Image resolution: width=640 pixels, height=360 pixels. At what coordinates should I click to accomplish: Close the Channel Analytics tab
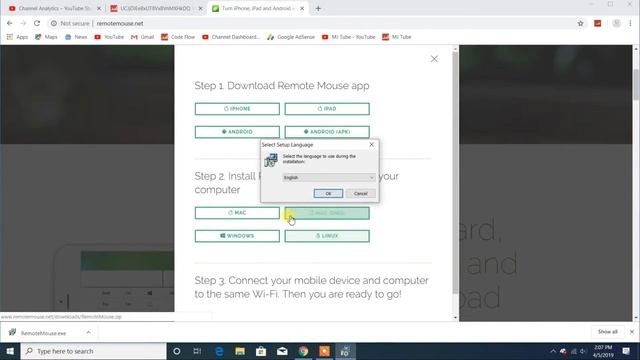tap(99, 8)
